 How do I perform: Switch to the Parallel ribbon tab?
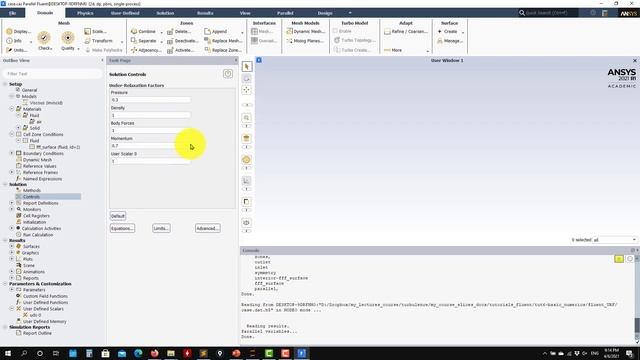pyautogui.click(x=285, y=13)
